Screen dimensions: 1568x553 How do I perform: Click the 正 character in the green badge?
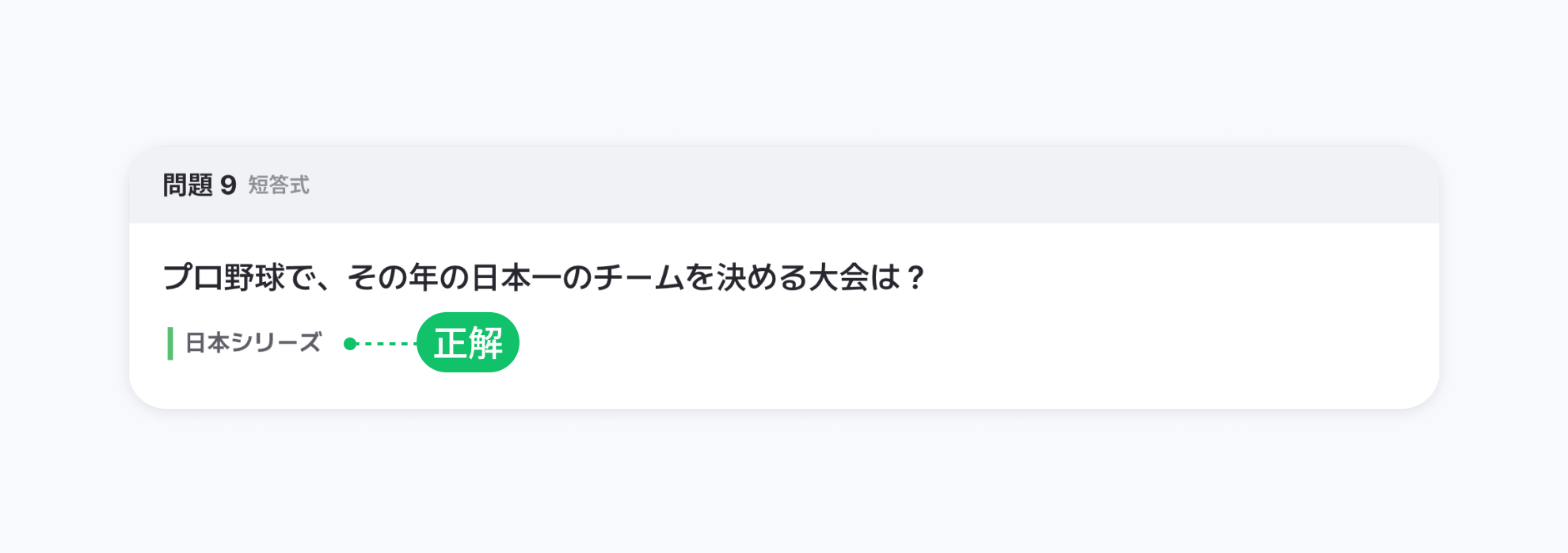(451, 343)
